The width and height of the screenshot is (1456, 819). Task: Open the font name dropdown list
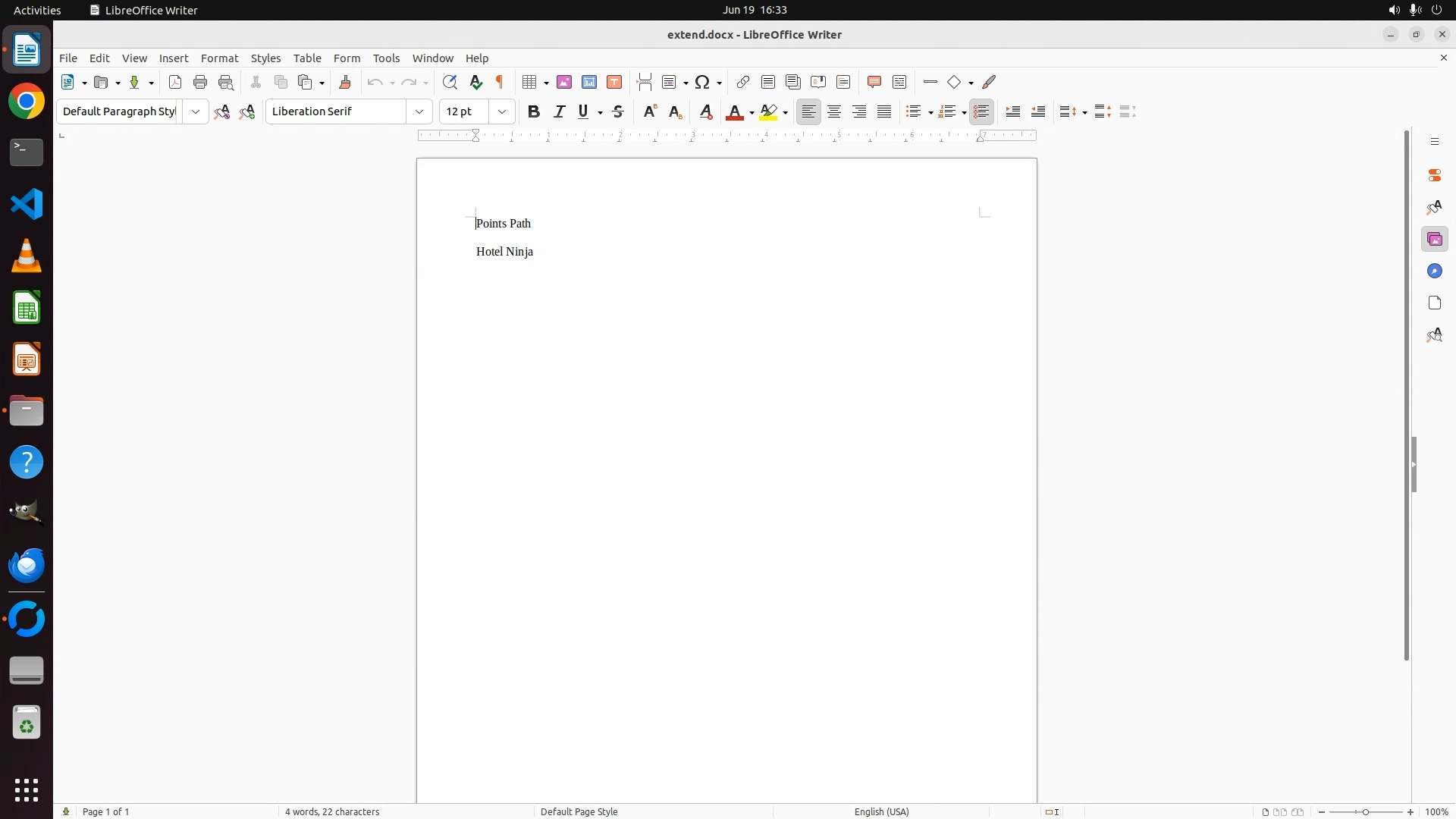pyautogui.click(x=419, y=111)
